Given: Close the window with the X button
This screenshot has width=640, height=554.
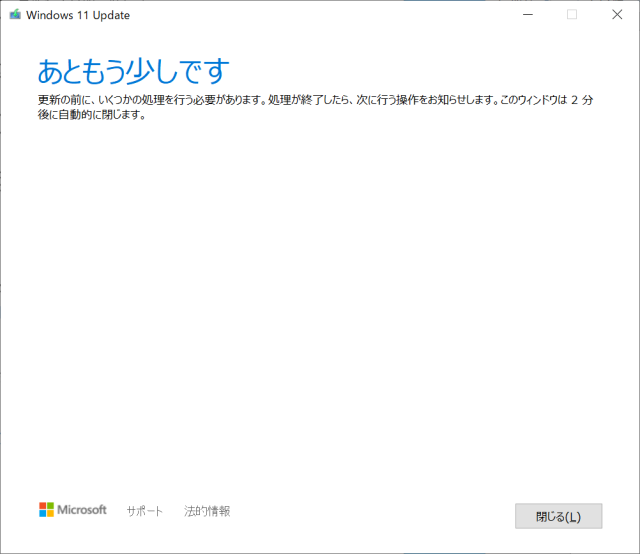Looking at the screenshot, I should click(617, 15).
